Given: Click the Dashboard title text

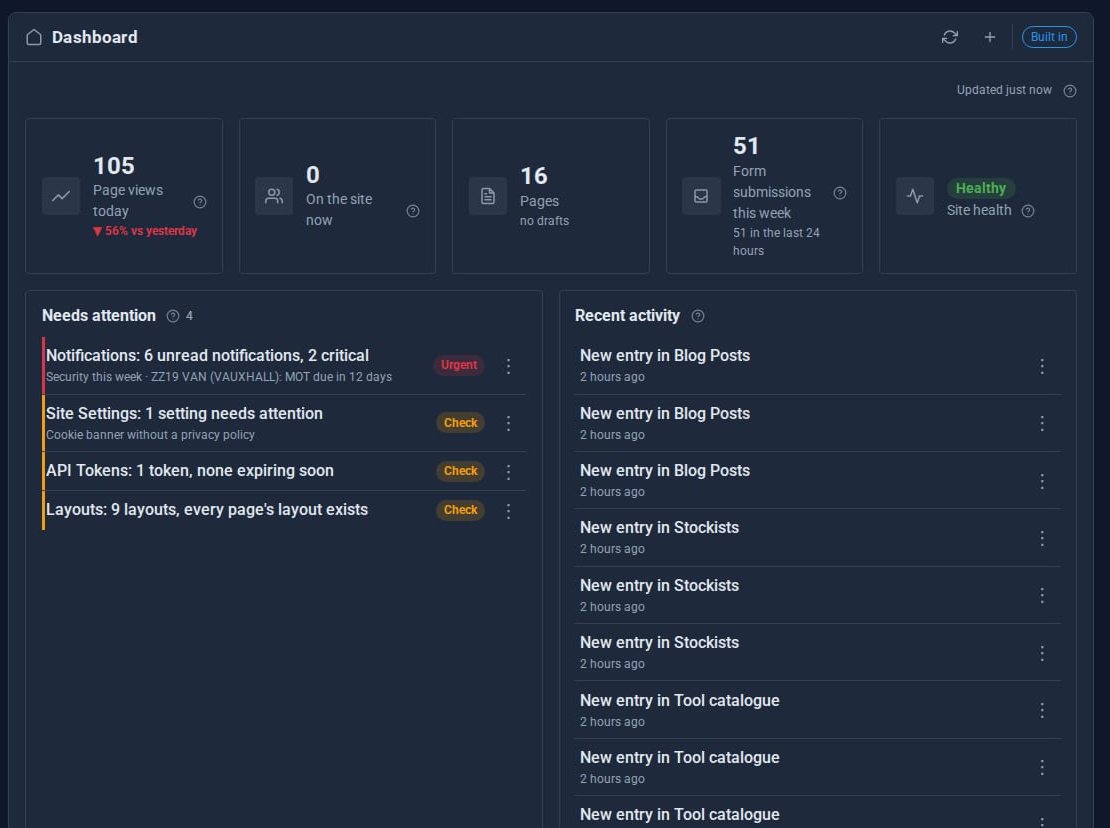Looking at the screenshot, I should point(95,37).
